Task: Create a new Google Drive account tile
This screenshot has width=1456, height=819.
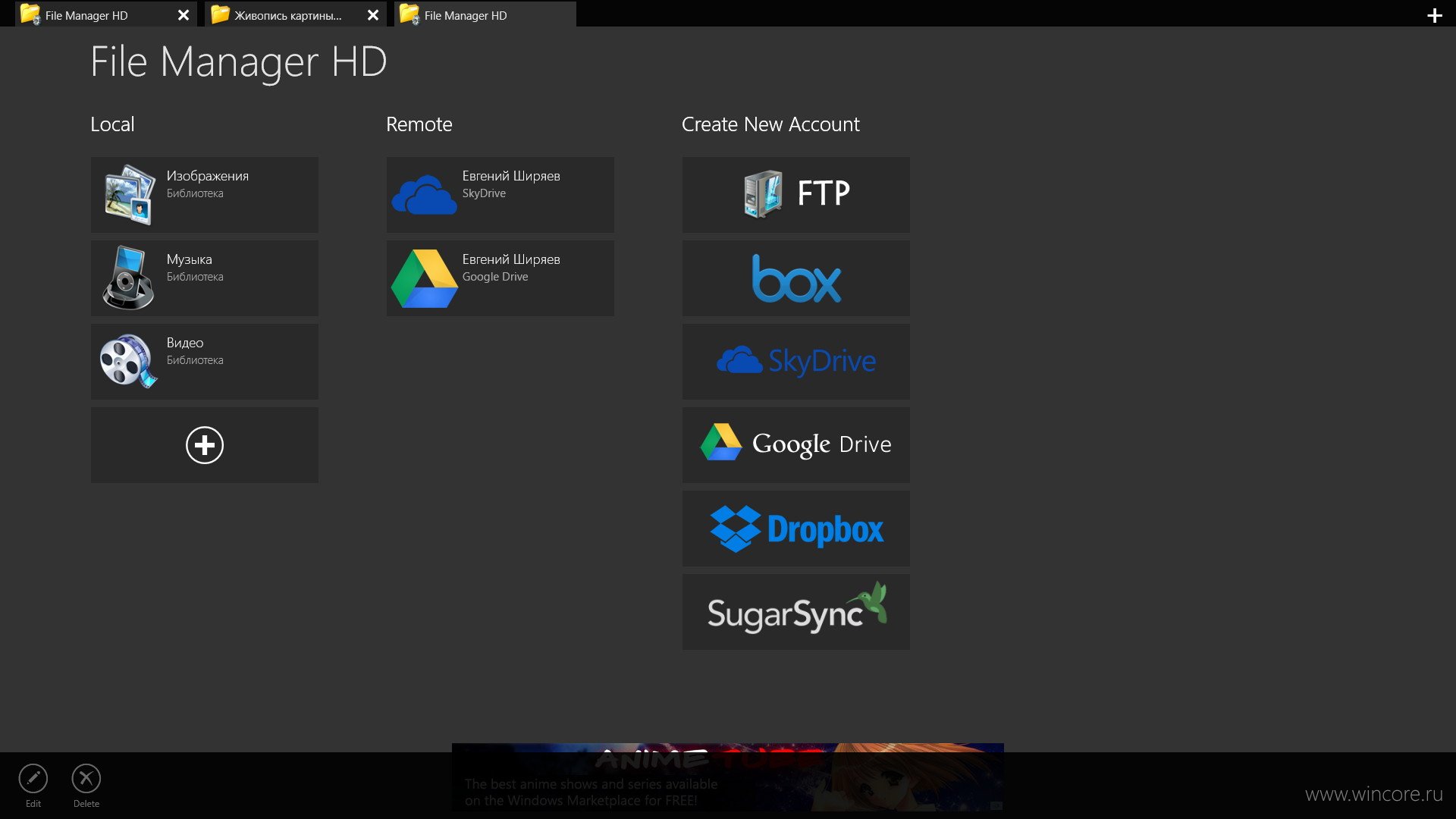Action: pyautogui.click(x=796, y=445)
